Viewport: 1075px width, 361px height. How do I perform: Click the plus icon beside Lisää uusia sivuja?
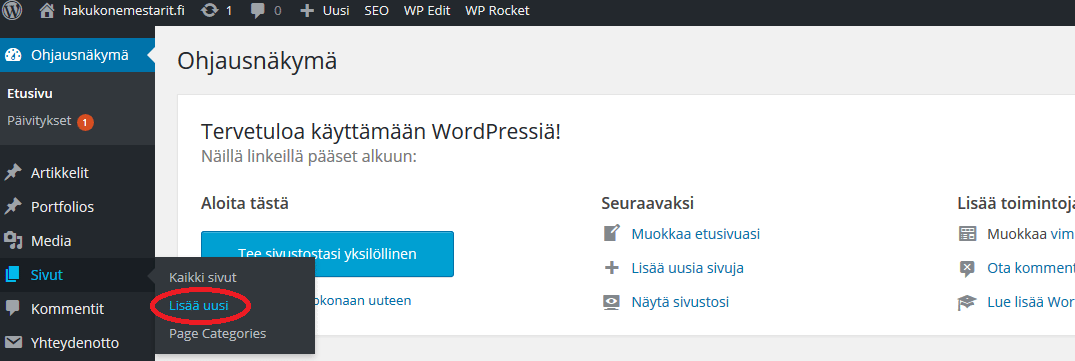(x=611, y=268)
